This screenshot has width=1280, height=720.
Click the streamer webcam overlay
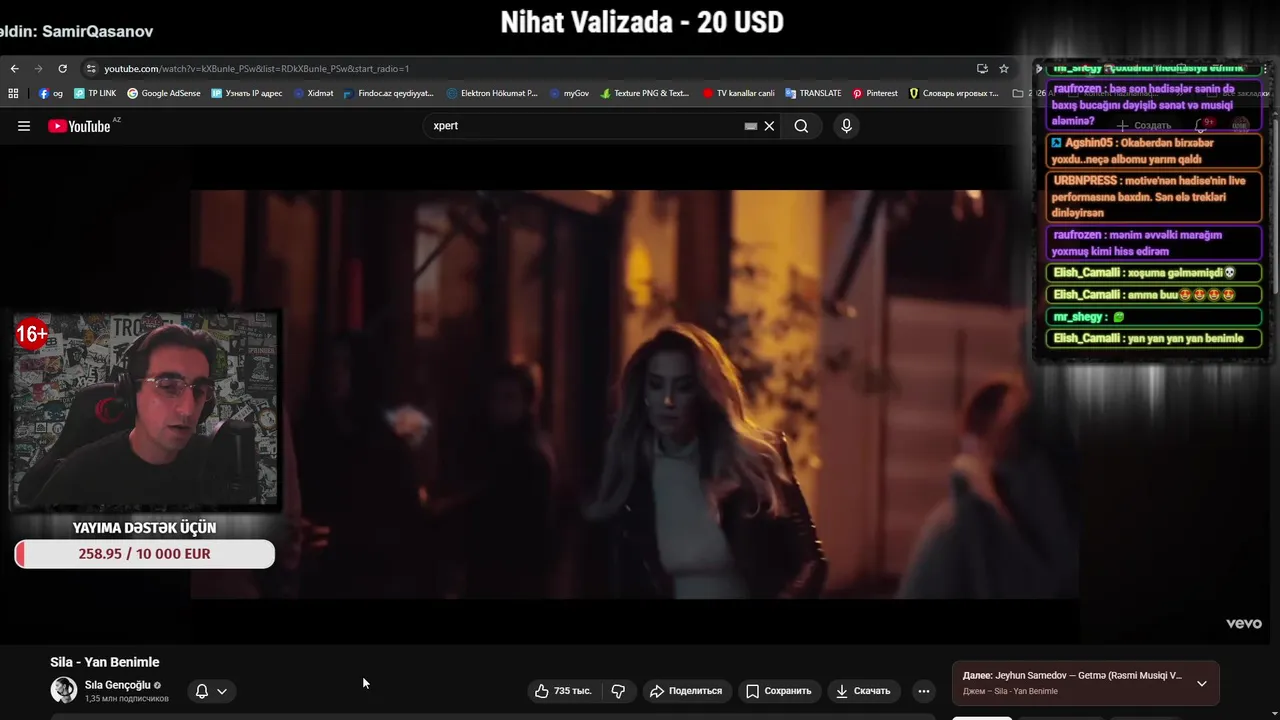point(145,410)
